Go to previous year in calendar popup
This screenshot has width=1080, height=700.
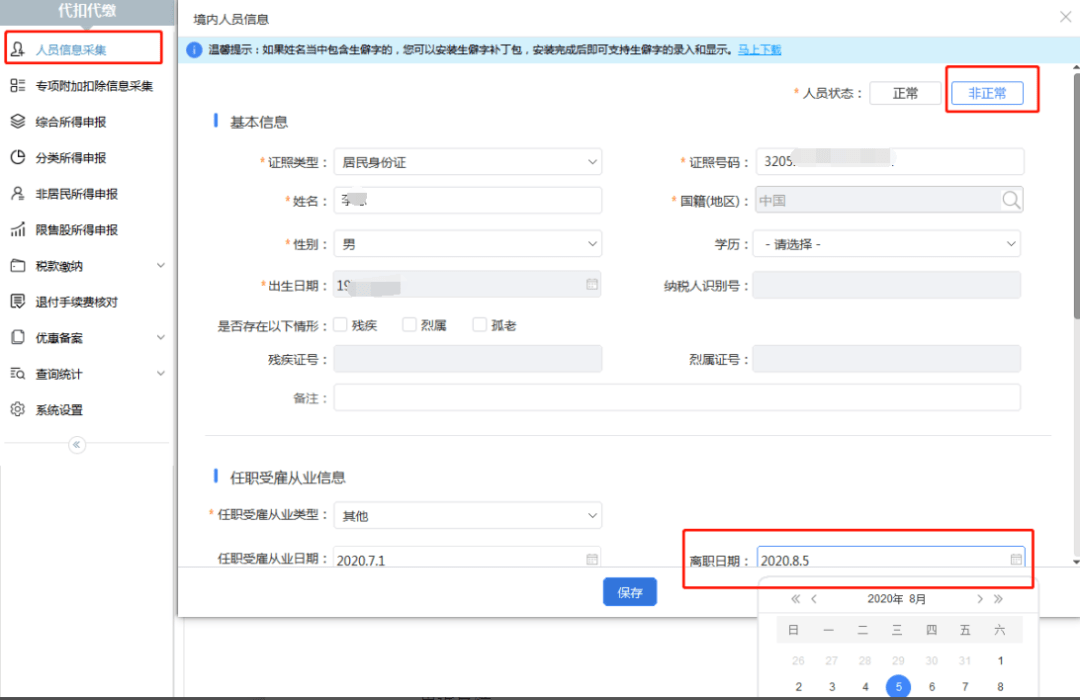pyautogui.click(x=796, y=599)
